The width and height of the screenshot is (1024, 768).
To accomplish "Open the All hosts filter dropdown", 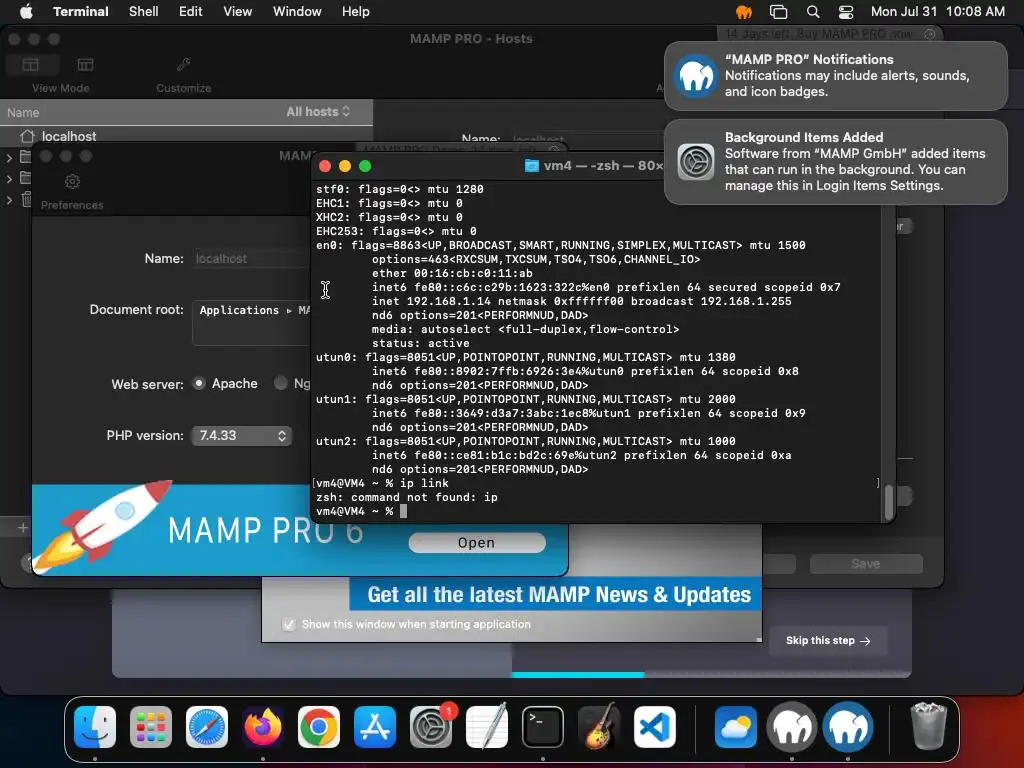I will pos(318,112).
